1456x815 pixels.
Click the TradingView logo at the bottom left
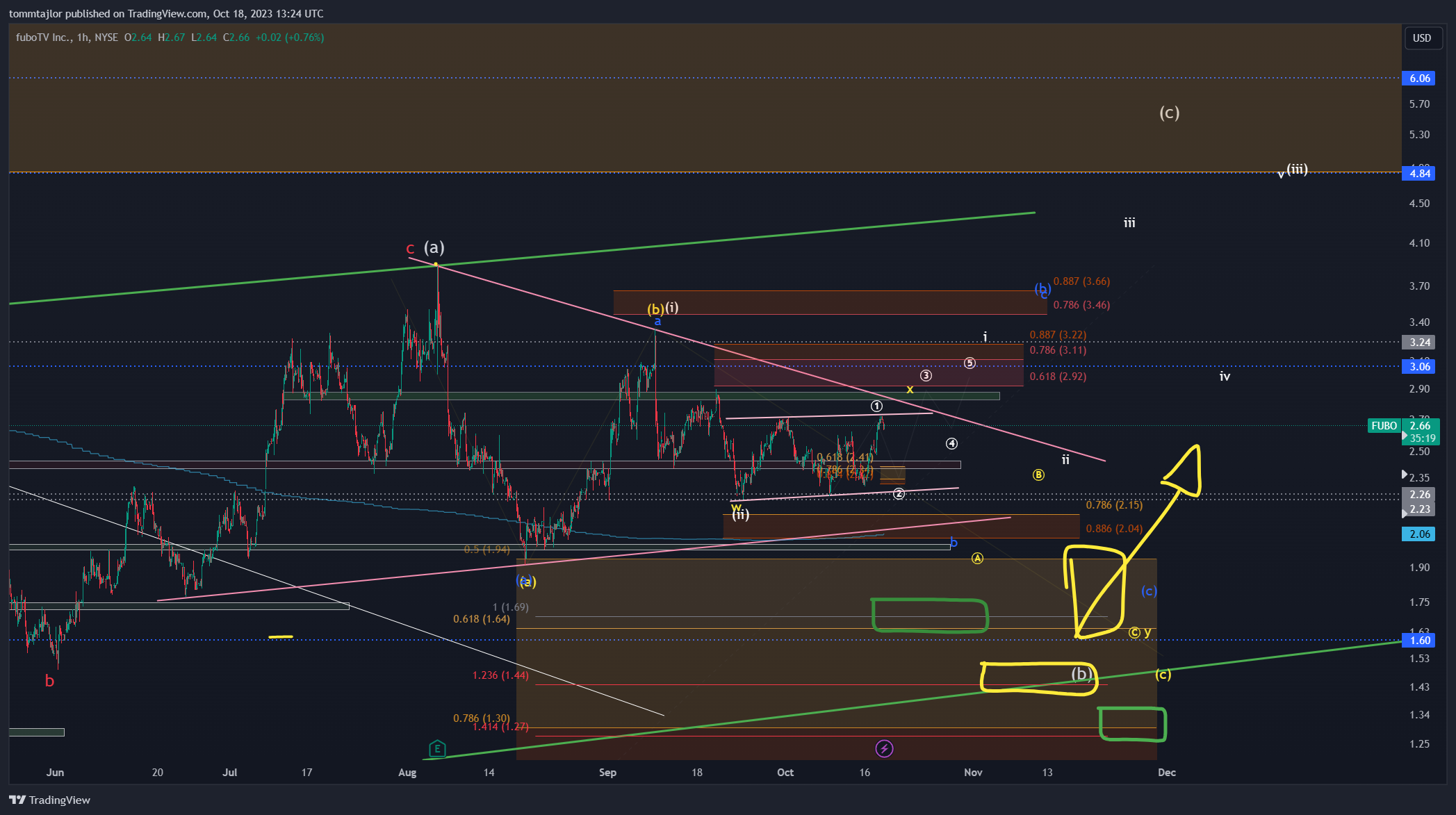[49, 800]
